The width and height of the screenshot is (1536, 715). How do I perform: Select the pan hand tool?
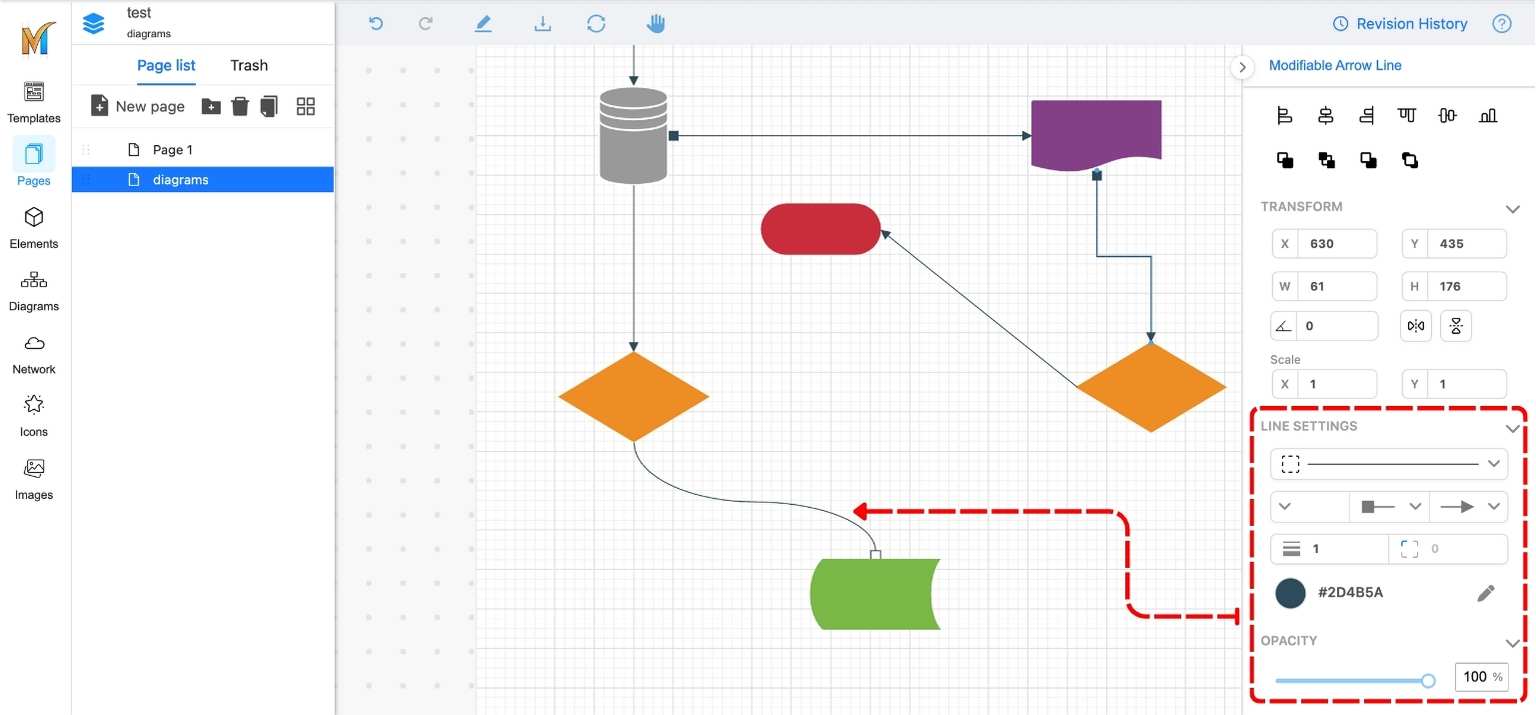(656, 23)
